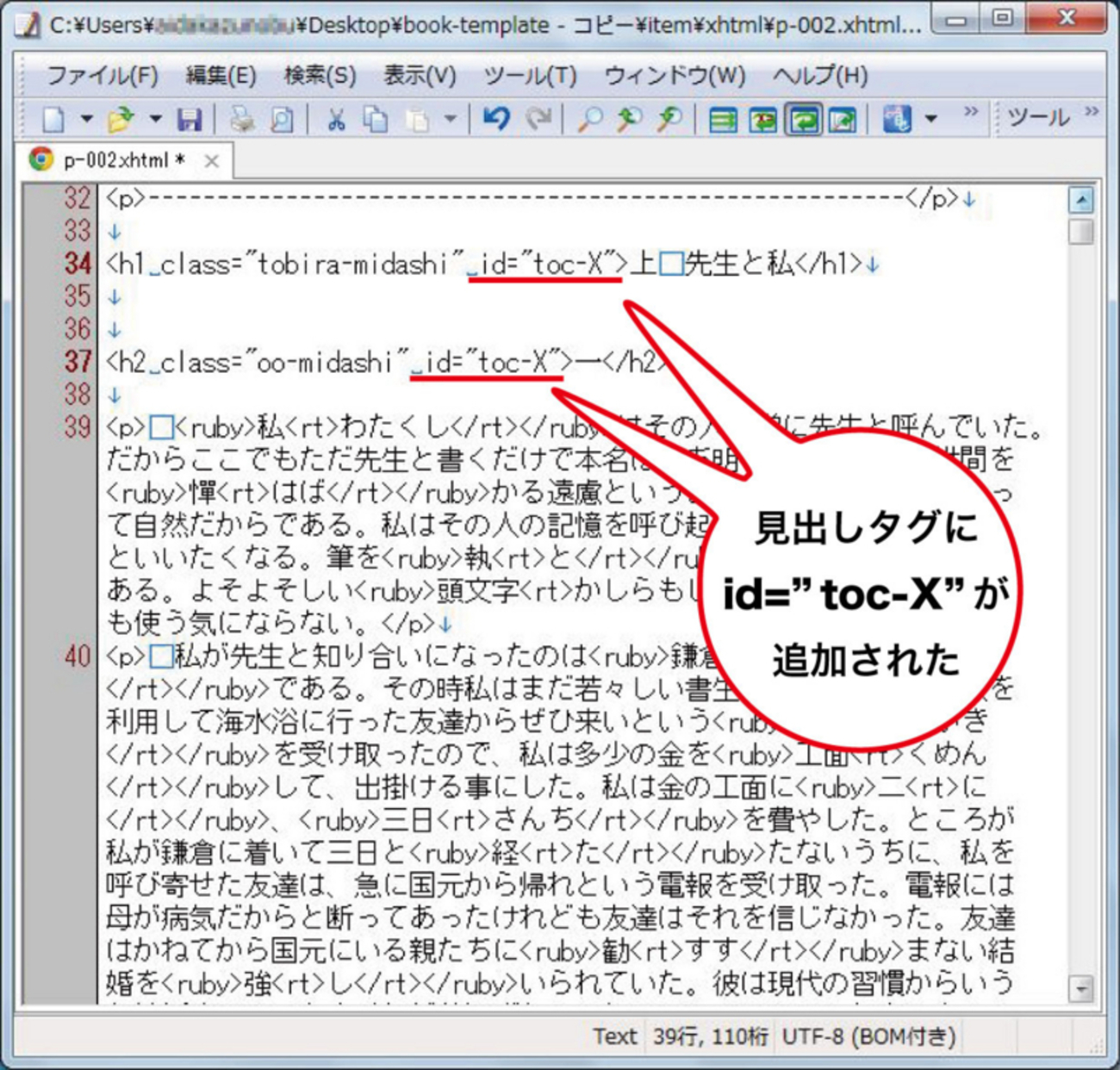Open the Find magnifier icon

click(589, 119)
